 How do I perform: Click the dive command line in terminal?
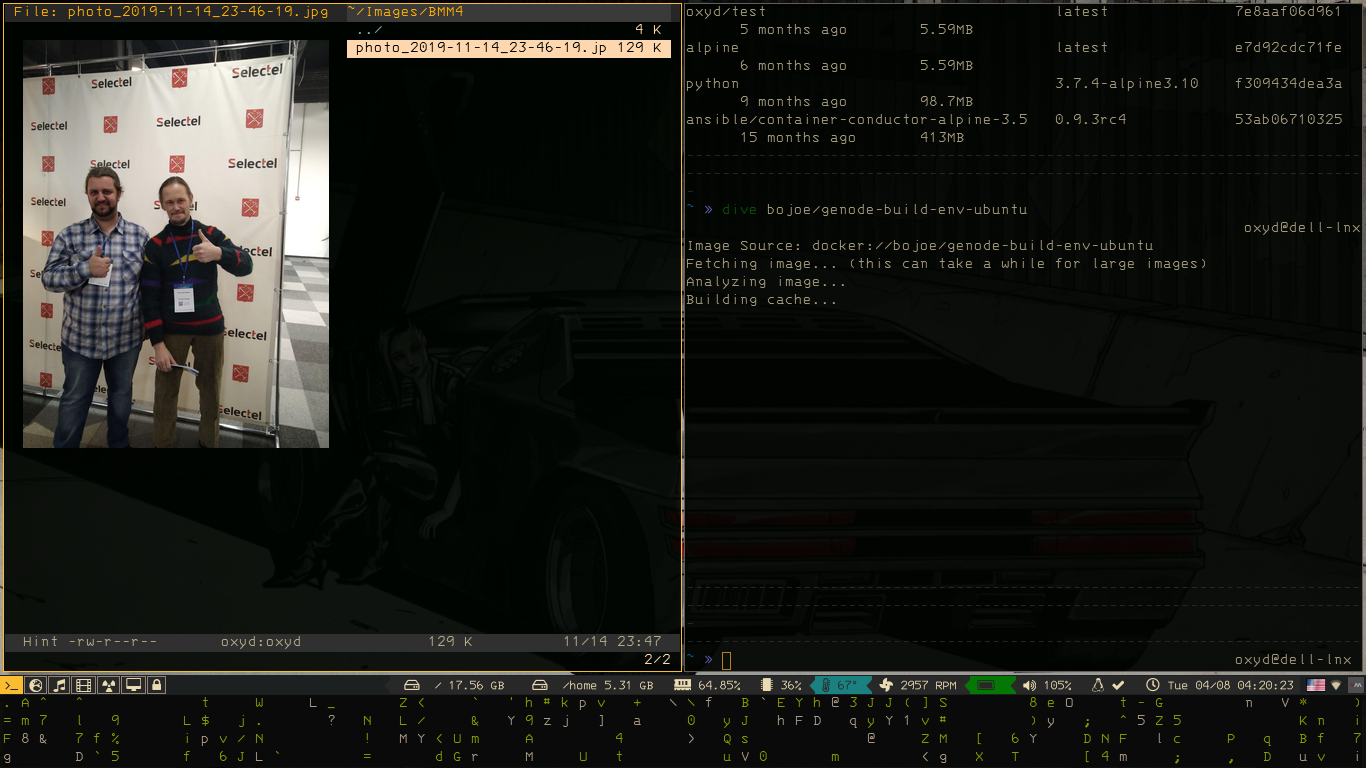[x=874, y=210]
